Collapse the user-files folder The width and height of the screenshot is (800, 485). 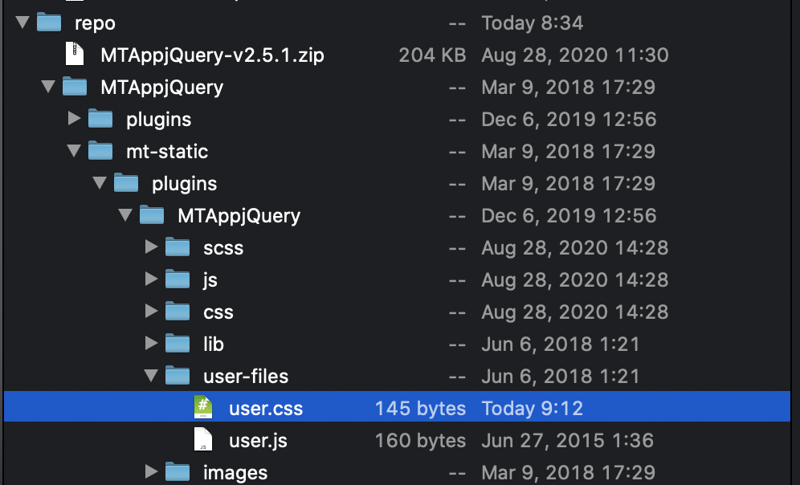pos(151,376)
